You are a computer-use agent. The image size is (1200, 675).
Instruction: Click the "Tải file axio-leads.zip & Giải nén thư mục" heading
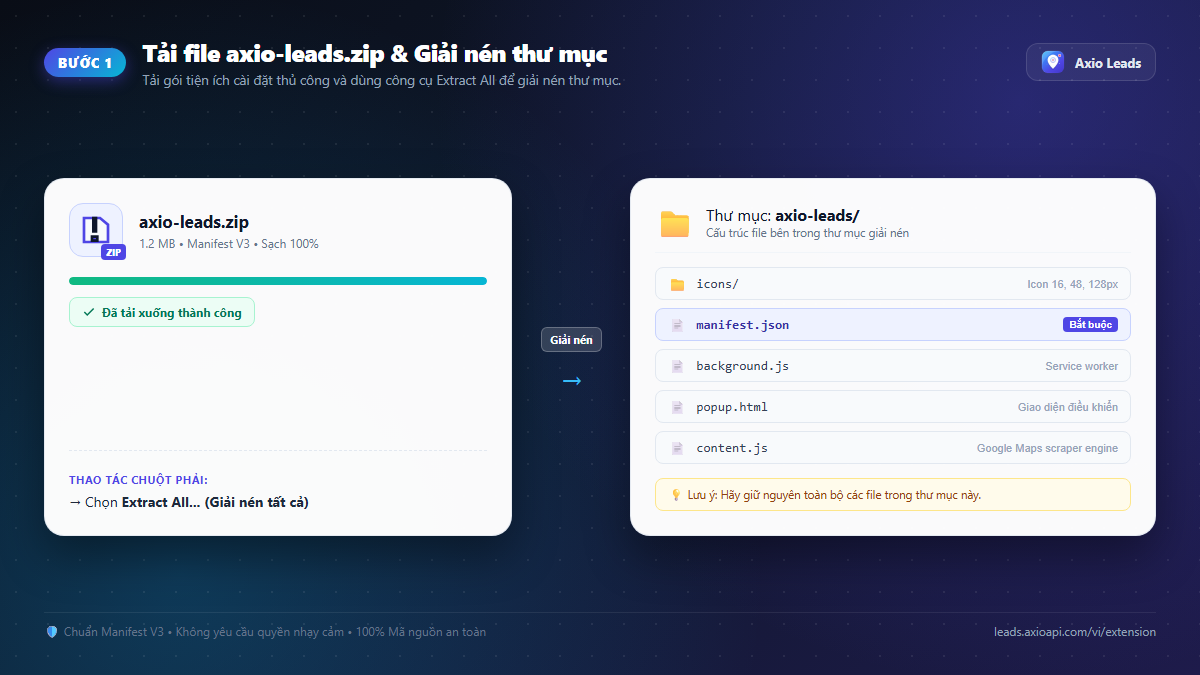coord(375,54)
